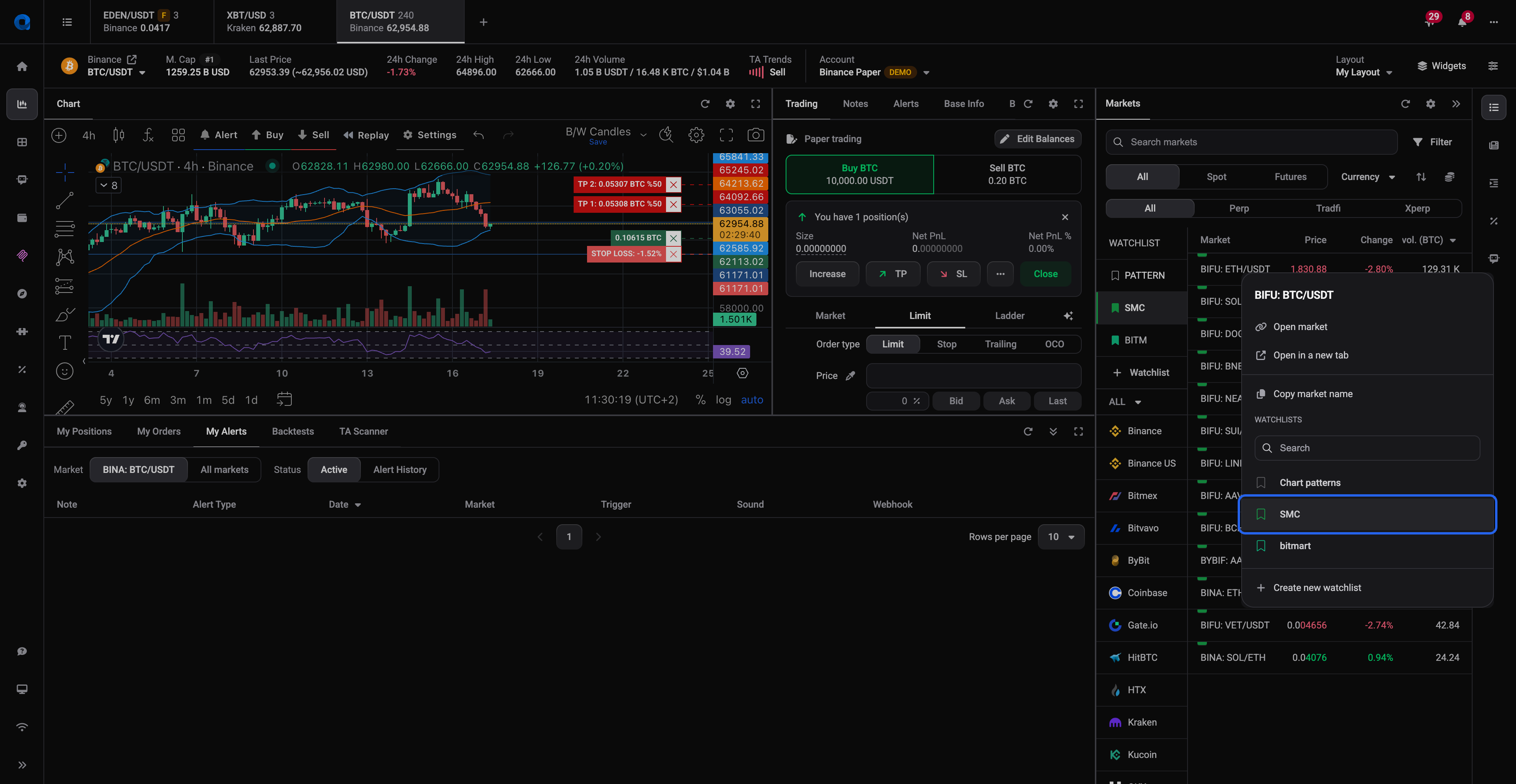Select the brush drawing tool
The height and width of the screenshot is (784, 1516).
(x=65, y=315)
